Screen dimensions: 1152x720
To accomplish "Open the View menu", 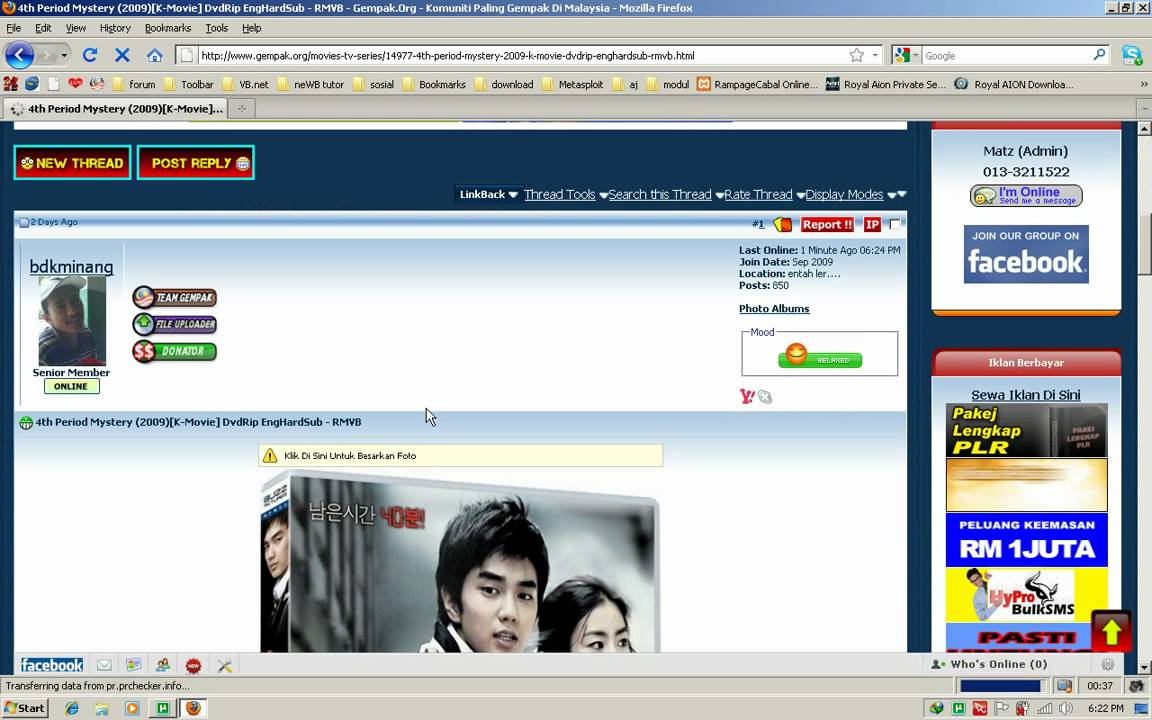I will [x=76, y=28].
